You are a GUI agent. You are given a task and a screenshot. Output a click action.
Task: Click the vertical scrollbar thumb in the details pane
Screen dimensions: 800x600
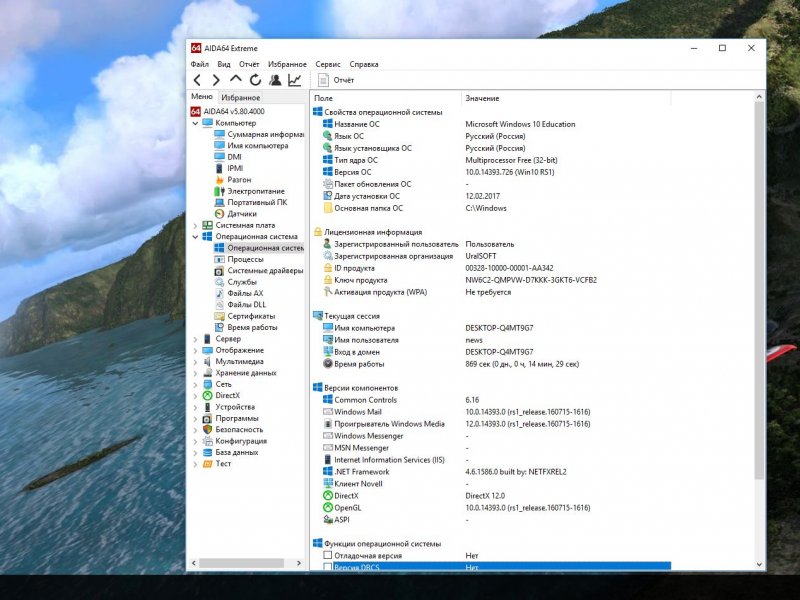point(759,291)
